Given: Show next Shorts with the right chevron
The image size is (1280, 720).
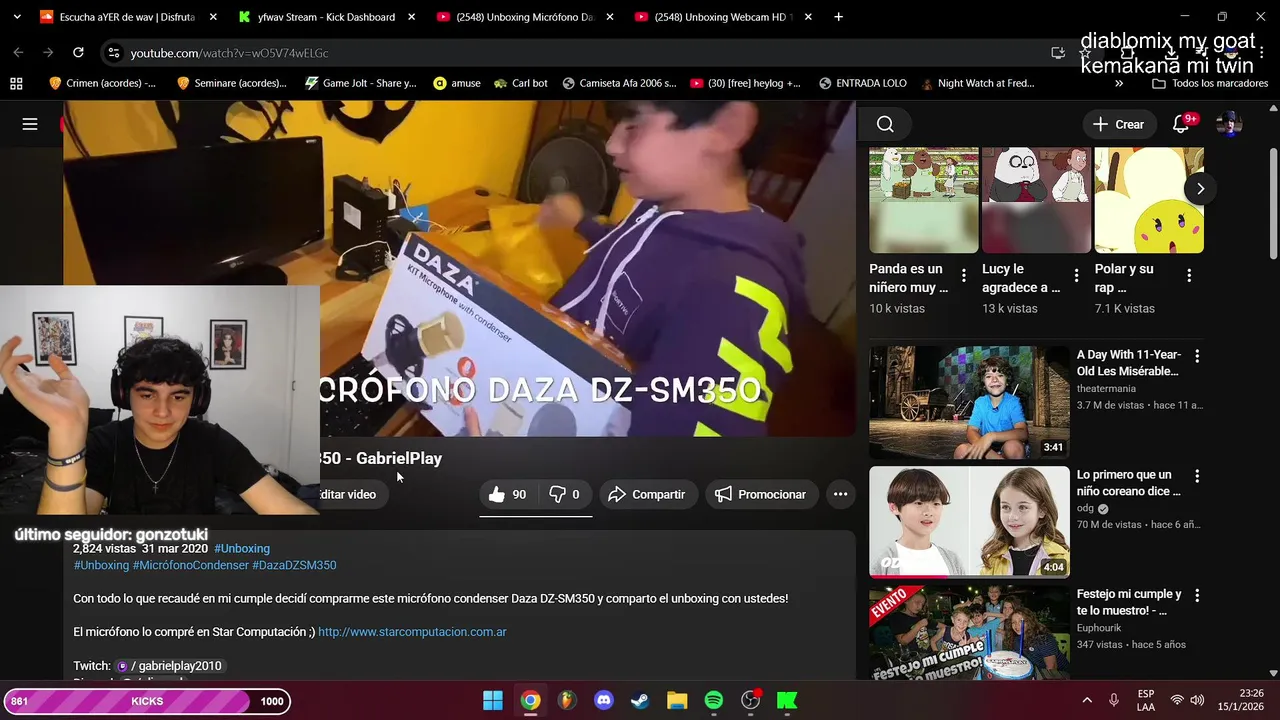Looking at the screenshot, I should coord(1200,188).
